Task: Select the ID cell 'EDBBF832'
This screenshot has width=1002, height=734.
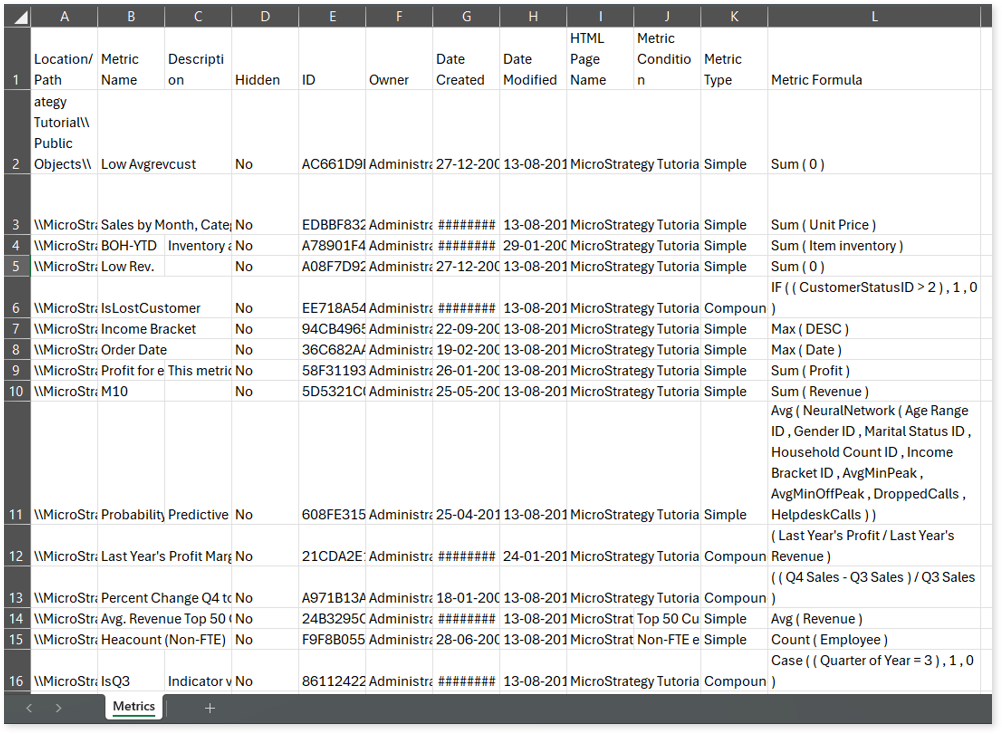Action: pyautogui.click(x=332, y=204)
